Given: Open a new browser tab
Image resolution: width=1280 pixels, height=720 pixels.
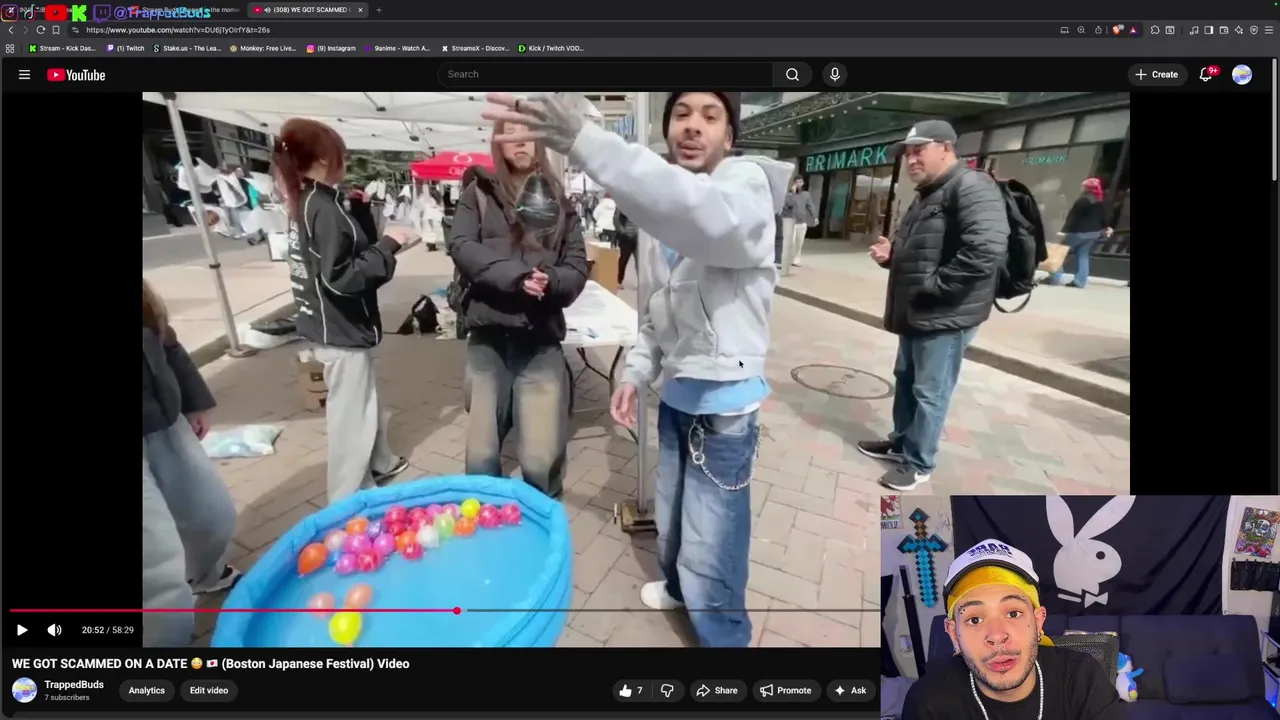Looking at the screenshot, I should (x=379, y=10).
